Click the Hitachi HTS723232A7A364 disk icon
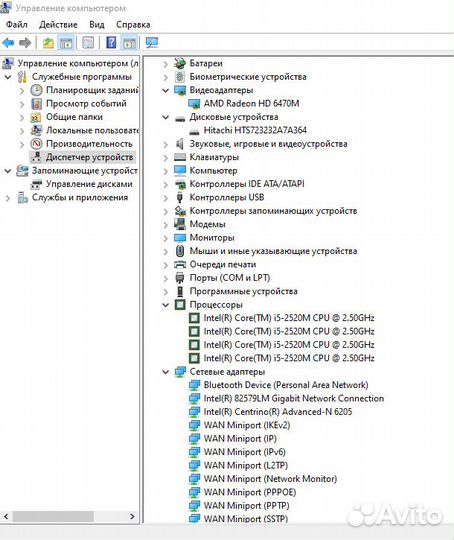 click(x=194, y=131)
